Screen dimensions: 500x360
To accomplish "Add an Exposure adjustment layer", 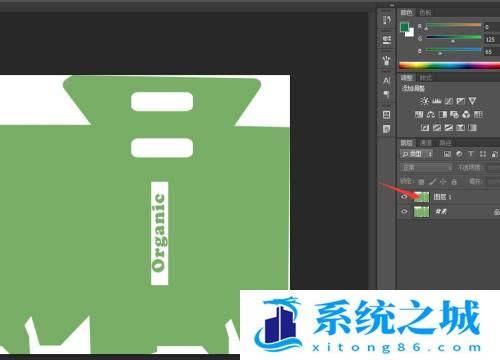I will pos(460,101).
